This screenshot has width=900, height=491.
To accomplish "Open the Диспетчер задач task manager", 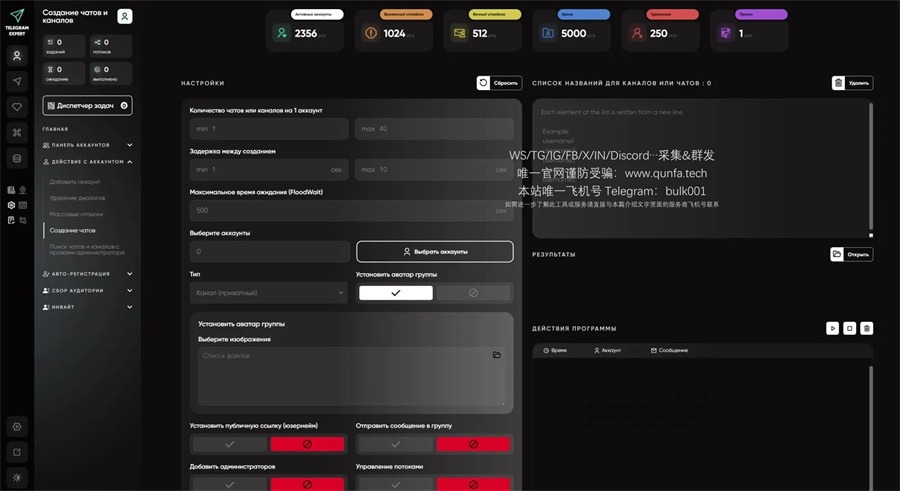I will (x=87, y=106).
